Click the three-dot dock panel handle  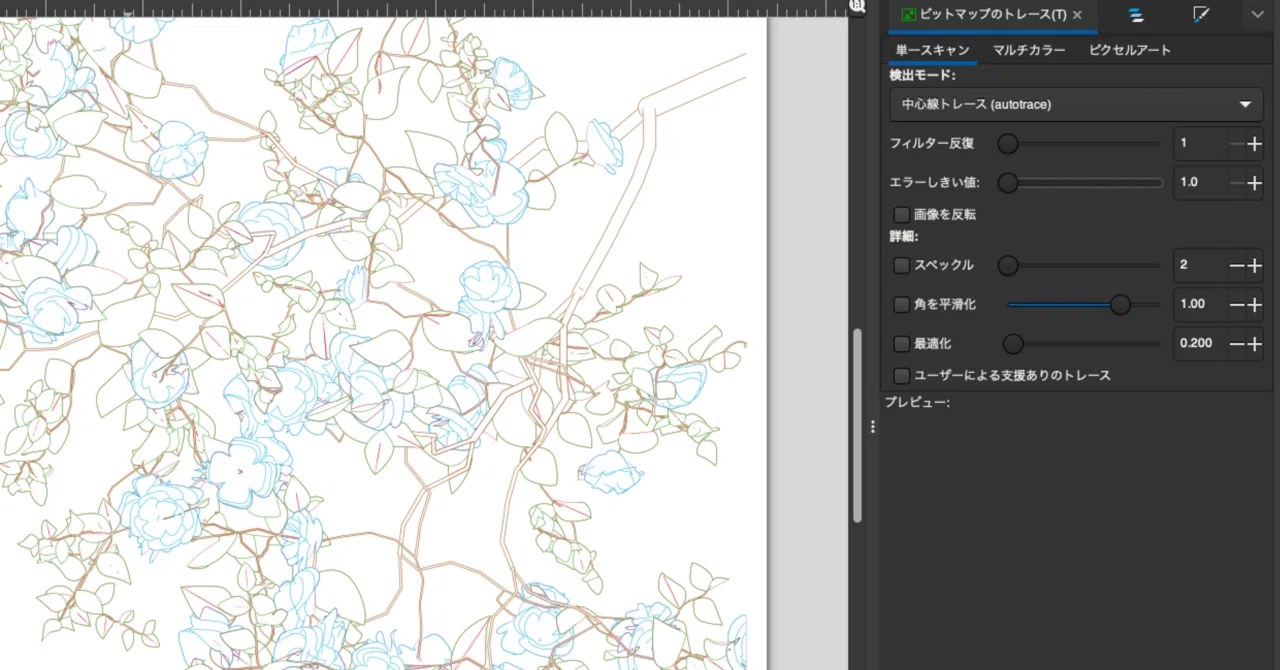click(872, 427)
